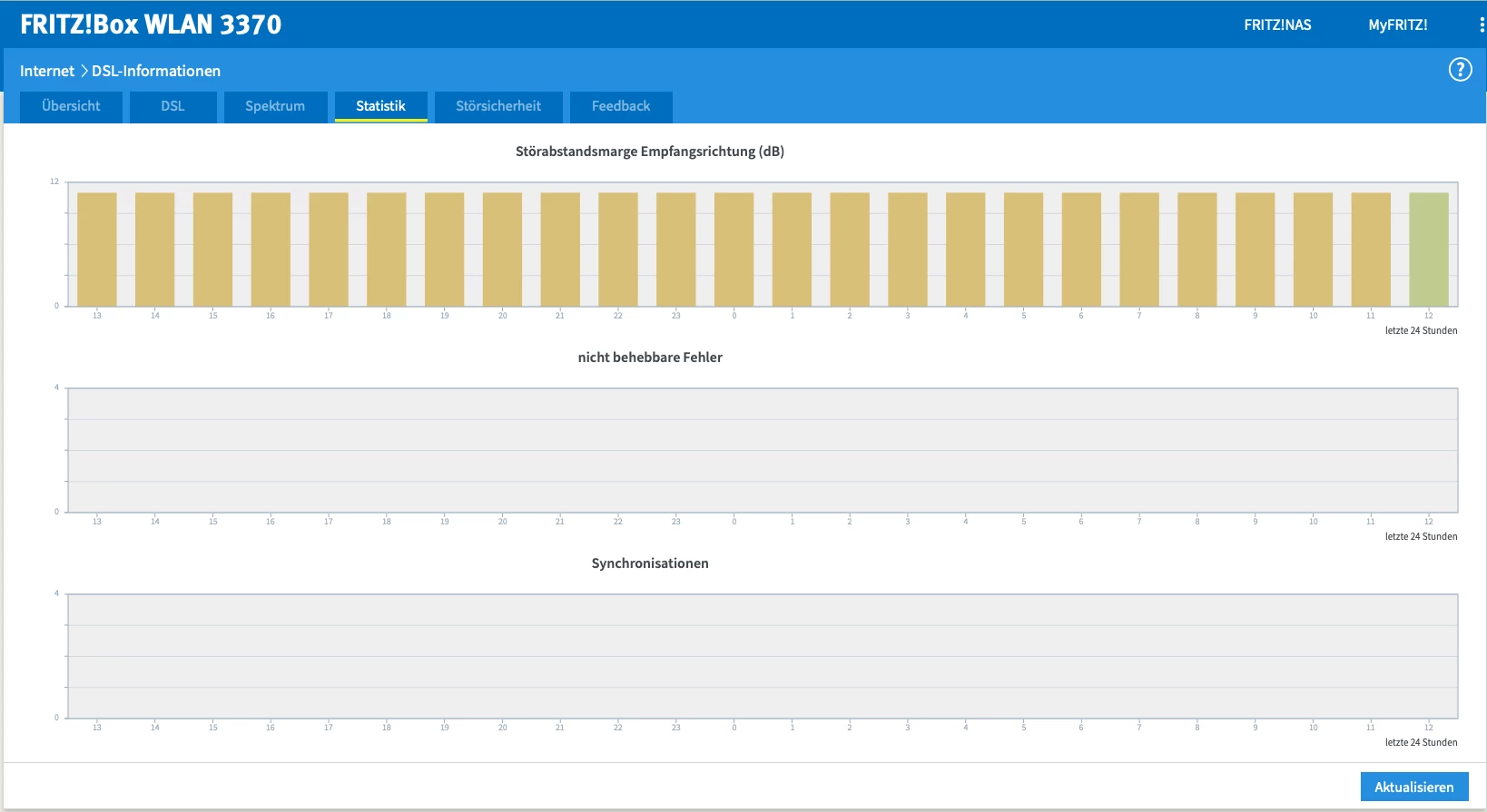Click inside the Synchronisationen chart area
The height and width of the screenshot is (812, 1487).
point(763,656)
